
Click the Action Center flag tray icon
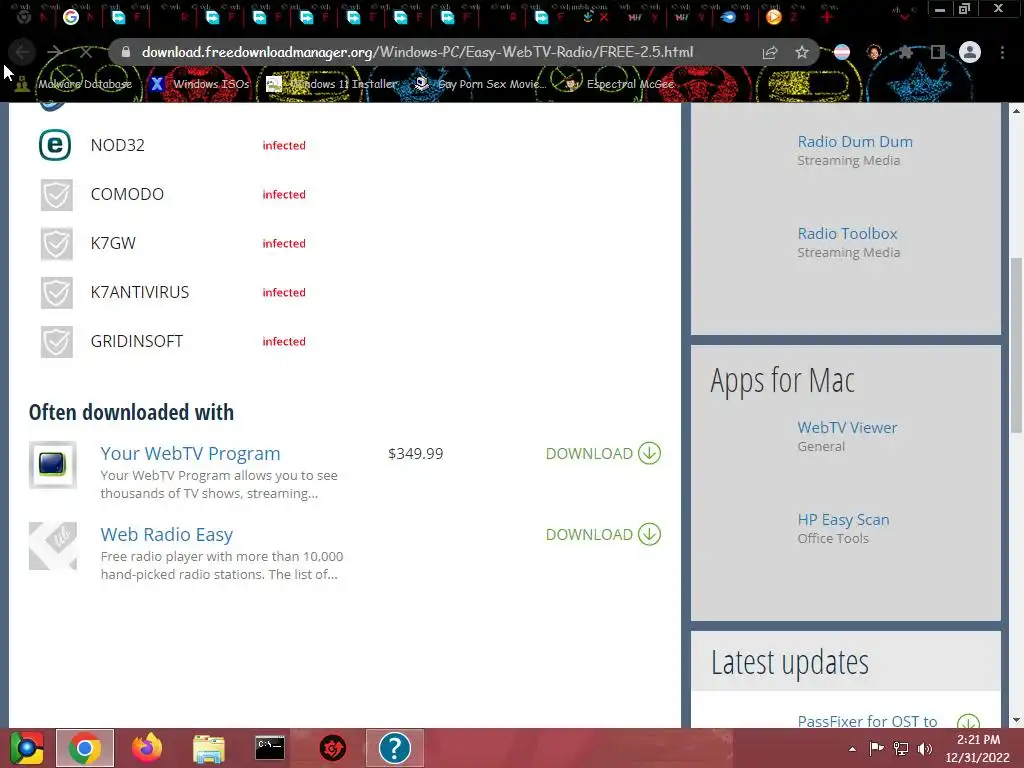tap(876, 749)
